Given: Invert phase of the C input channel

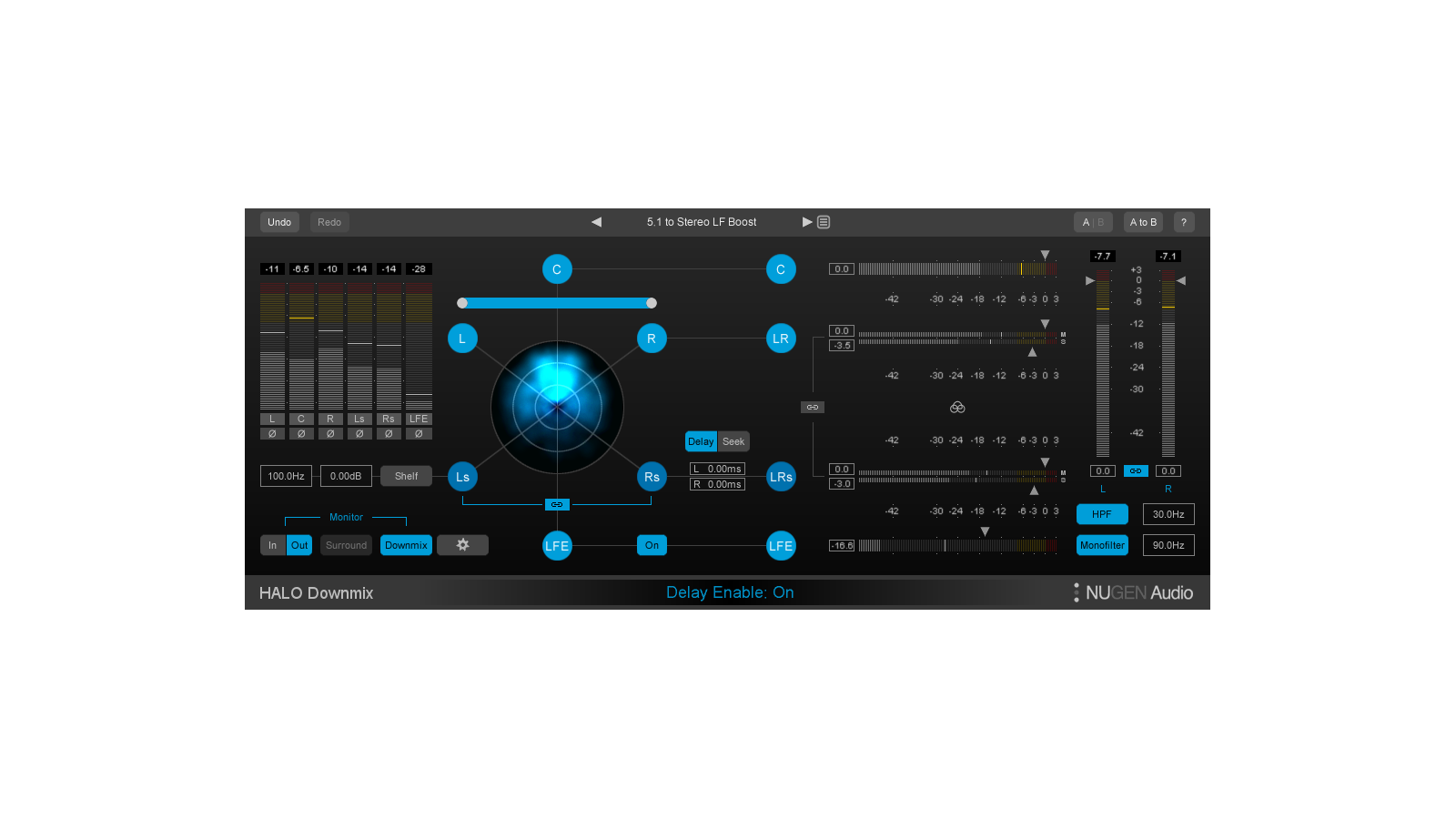Looking at the screenshot, I should click(301, 434).
